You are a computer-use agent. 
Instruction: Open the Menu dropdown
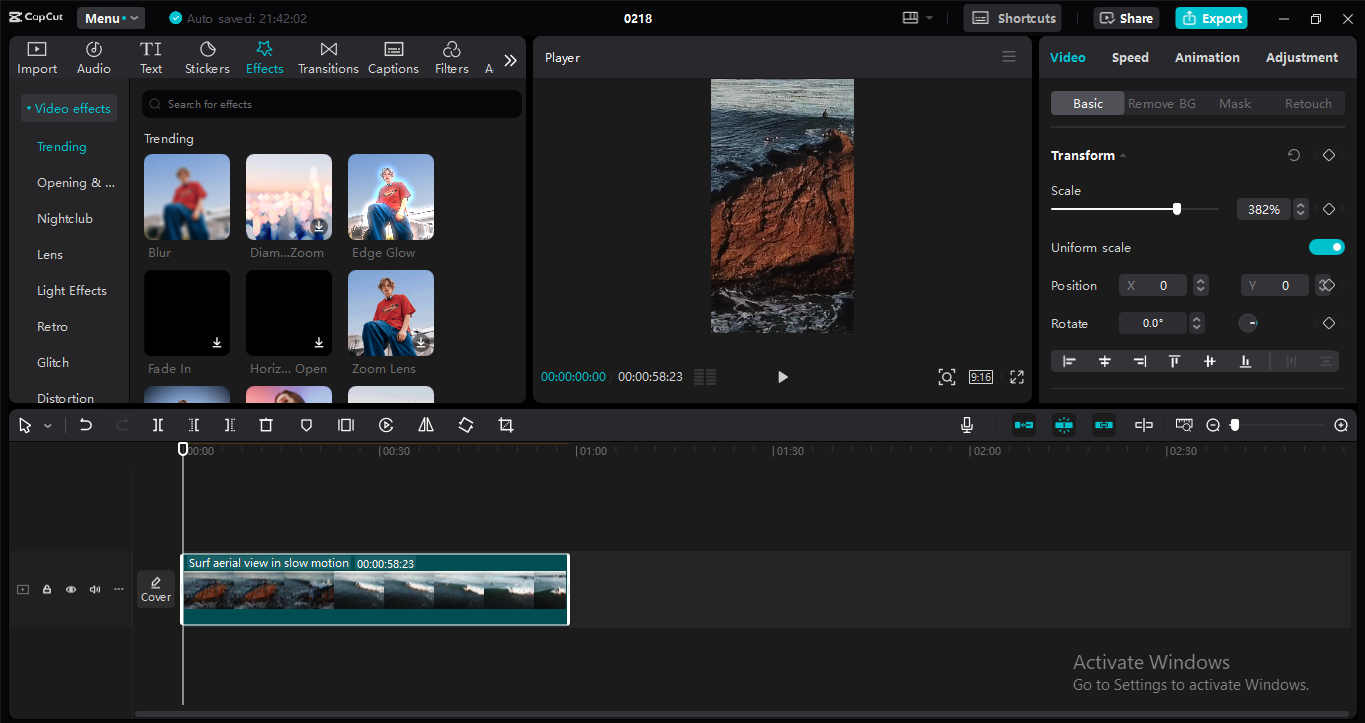pyautogui.click(x=110, y=18)
